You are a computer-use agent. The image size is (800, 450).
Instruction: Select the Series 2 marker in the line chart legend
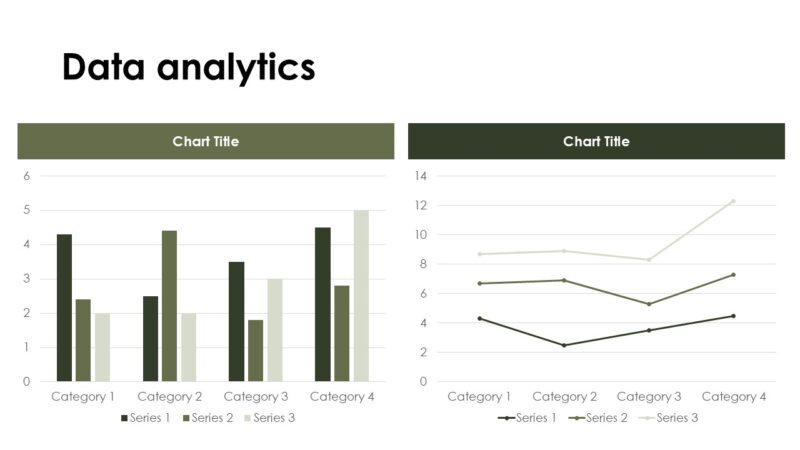[x=579, y=418]
